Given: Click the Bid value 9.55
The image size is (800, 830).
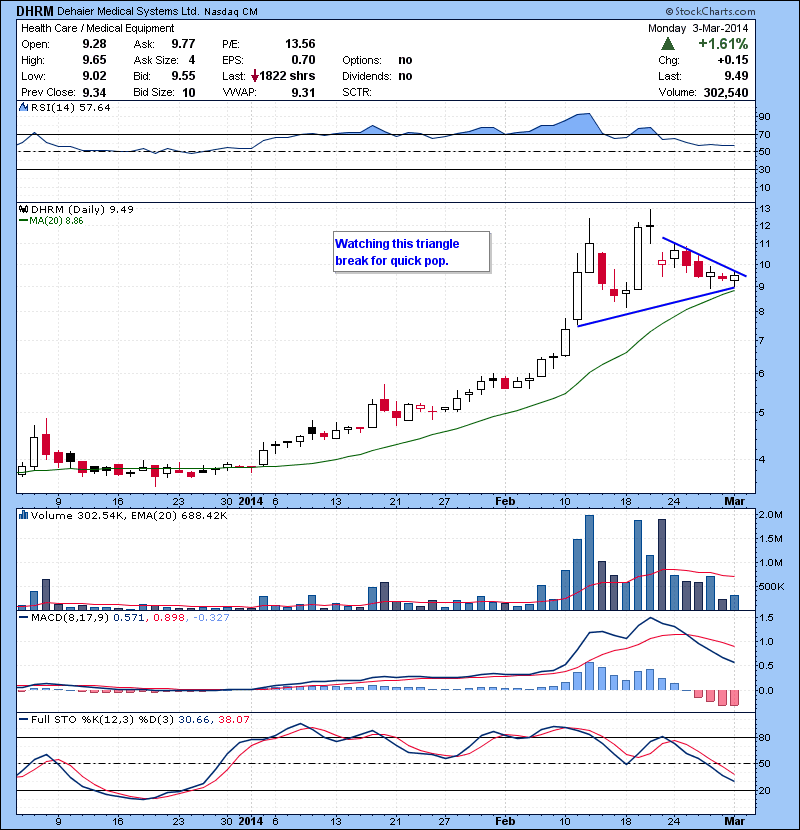Looking at the screenshot, I should pyautogui.click(x=183, y=76).
